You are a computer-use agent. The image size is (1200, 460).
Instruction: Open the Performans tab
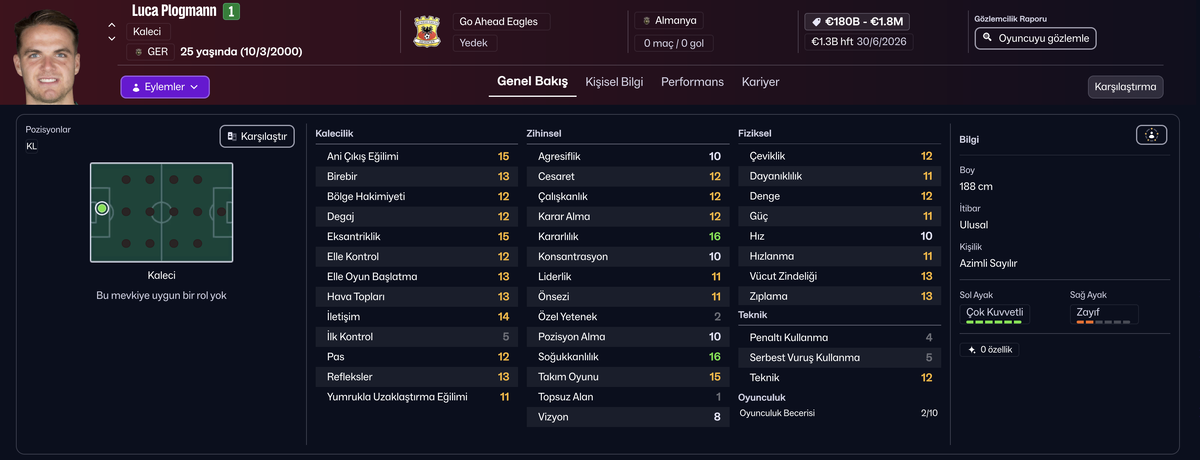692,82
